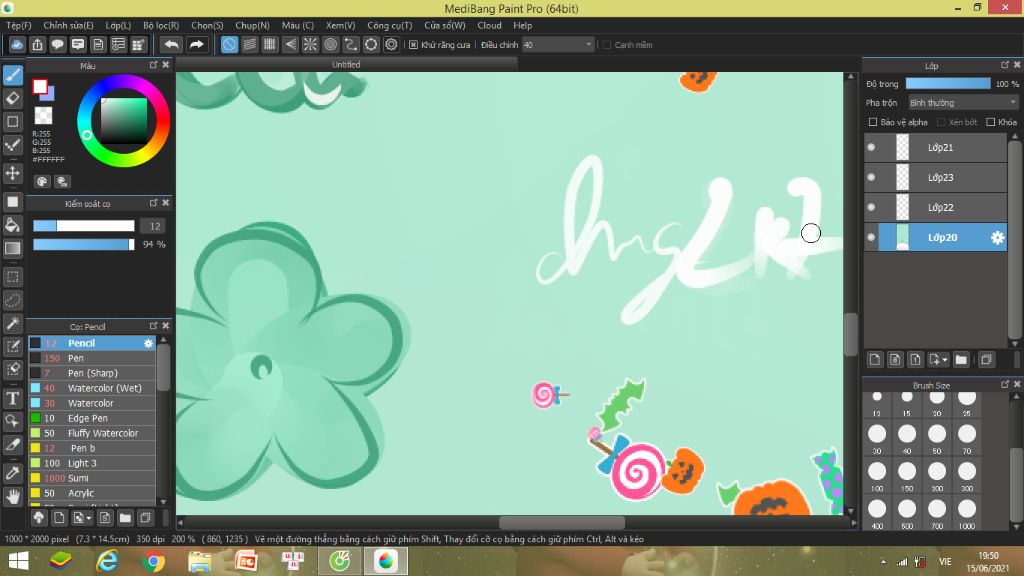This screenshot has height=576, width=1024.
Task: Toggle visibility of Lớp21
Action: tap(871, 148)
